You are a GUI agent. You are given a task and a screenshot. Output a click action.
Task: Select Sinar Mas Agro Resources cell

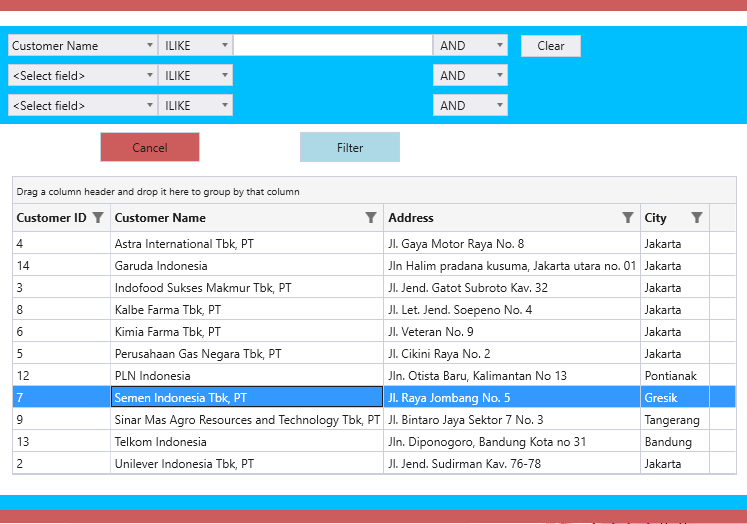click(x=247, y=419)
